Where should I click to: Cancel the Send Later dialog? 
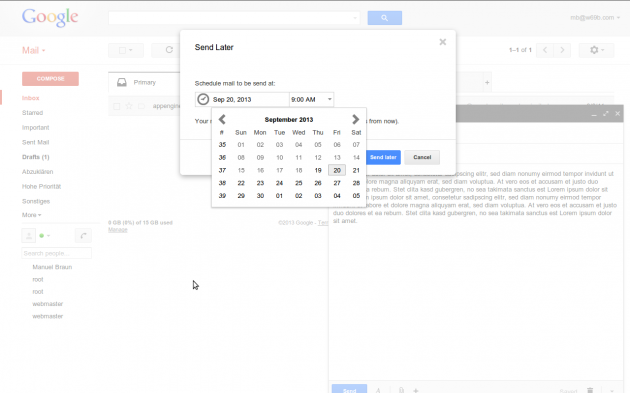(x=422, y=157)
